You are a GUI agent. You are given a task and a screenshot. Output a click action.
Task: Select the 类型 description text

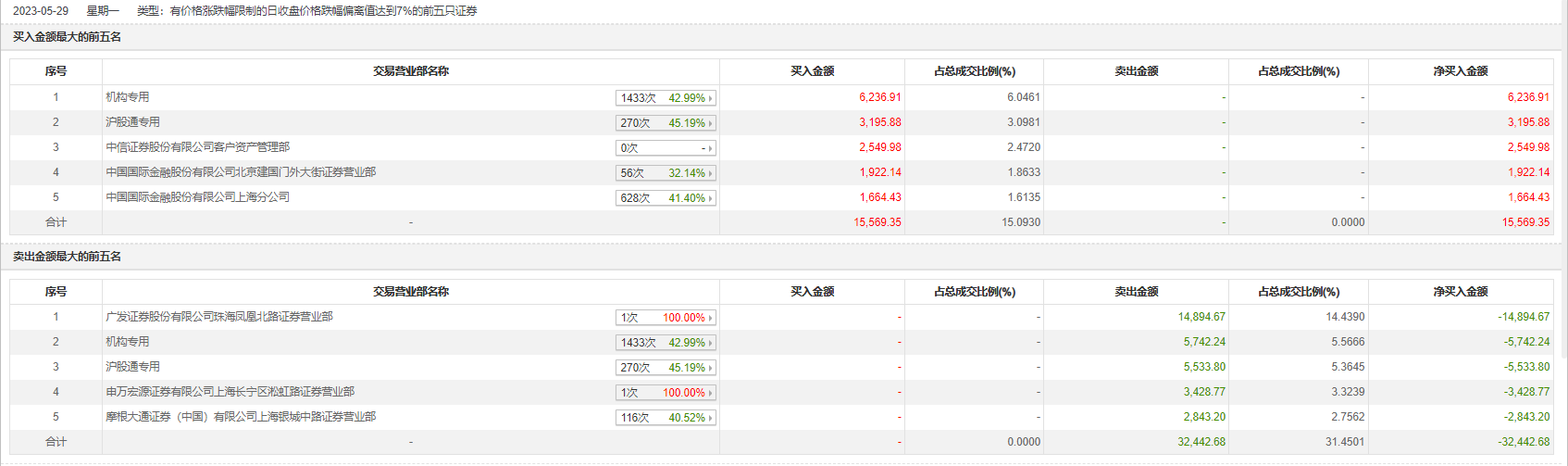click(x=307, y=11)
